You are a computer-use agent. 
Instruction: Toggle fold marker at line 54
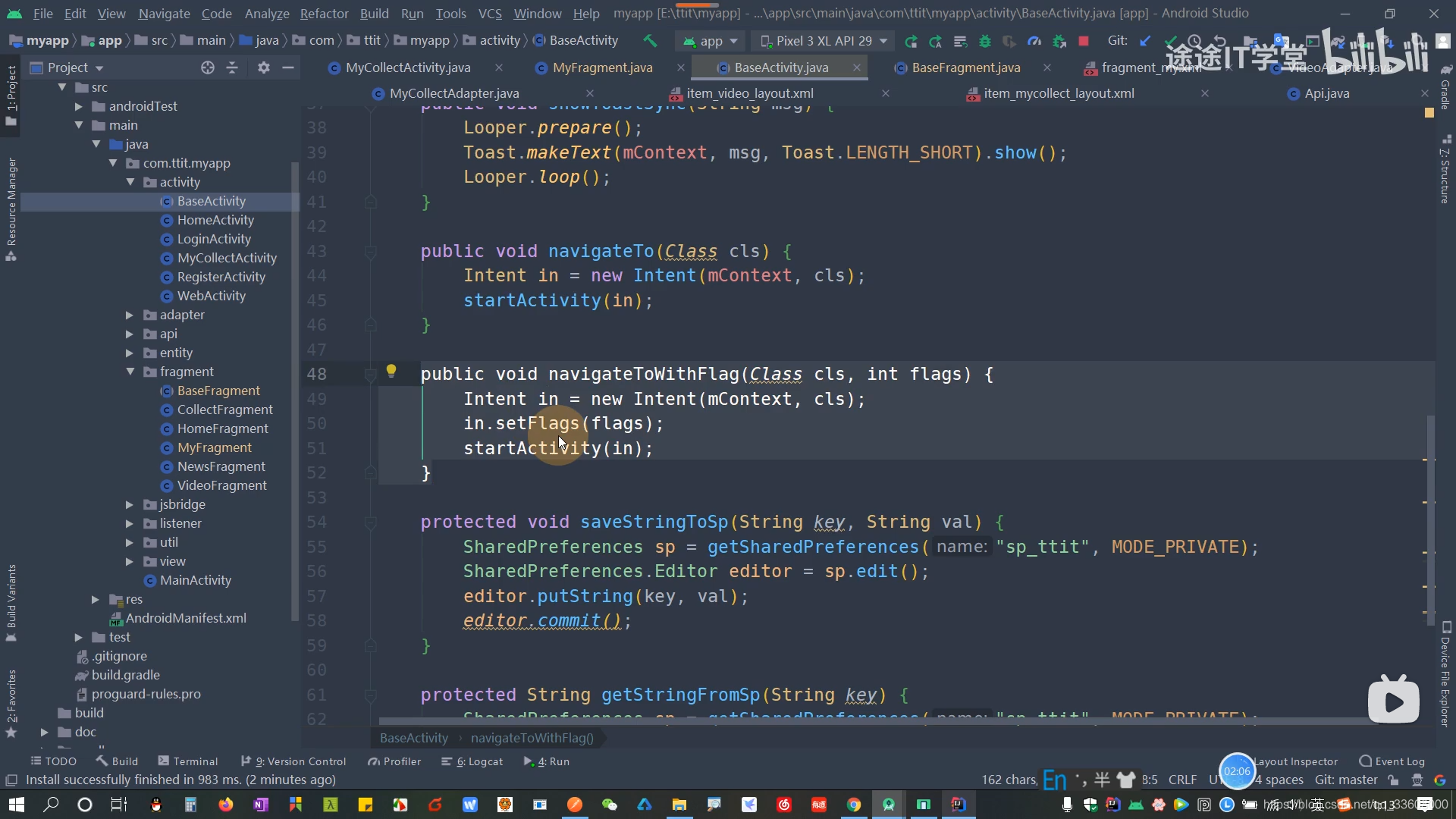pyautogui.click(x=370, y=522)
